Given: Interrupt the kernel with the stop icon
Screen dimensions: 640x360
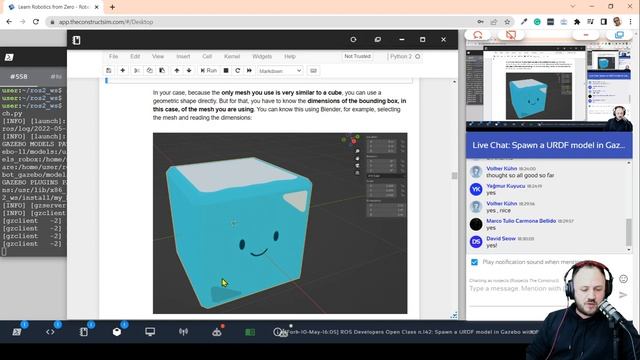Looking at the screenshot, I should coord(226,71).
